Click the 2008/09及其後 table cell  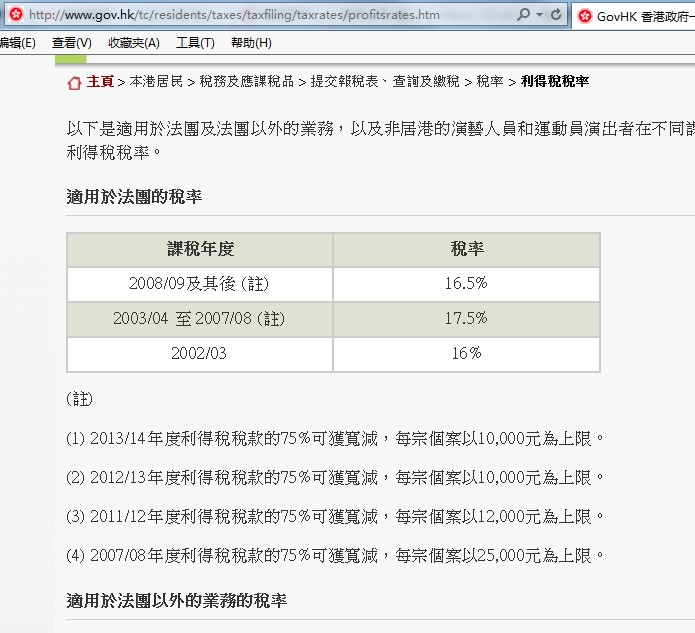coord(199,284)
